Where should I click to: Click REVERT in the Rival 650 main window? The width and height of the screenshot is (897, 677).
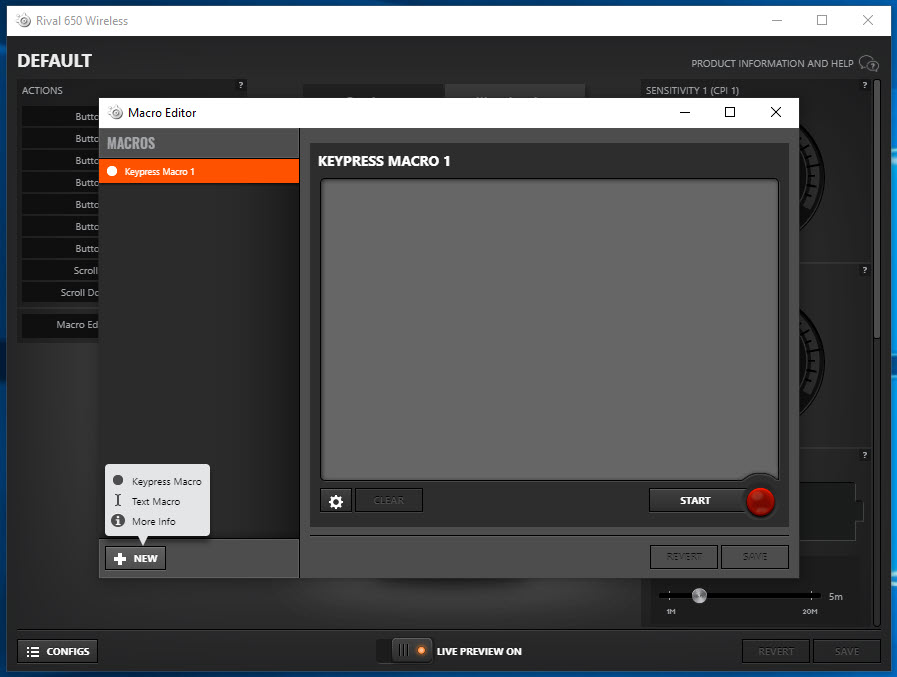pyautogui.click(x=776, y=651)
